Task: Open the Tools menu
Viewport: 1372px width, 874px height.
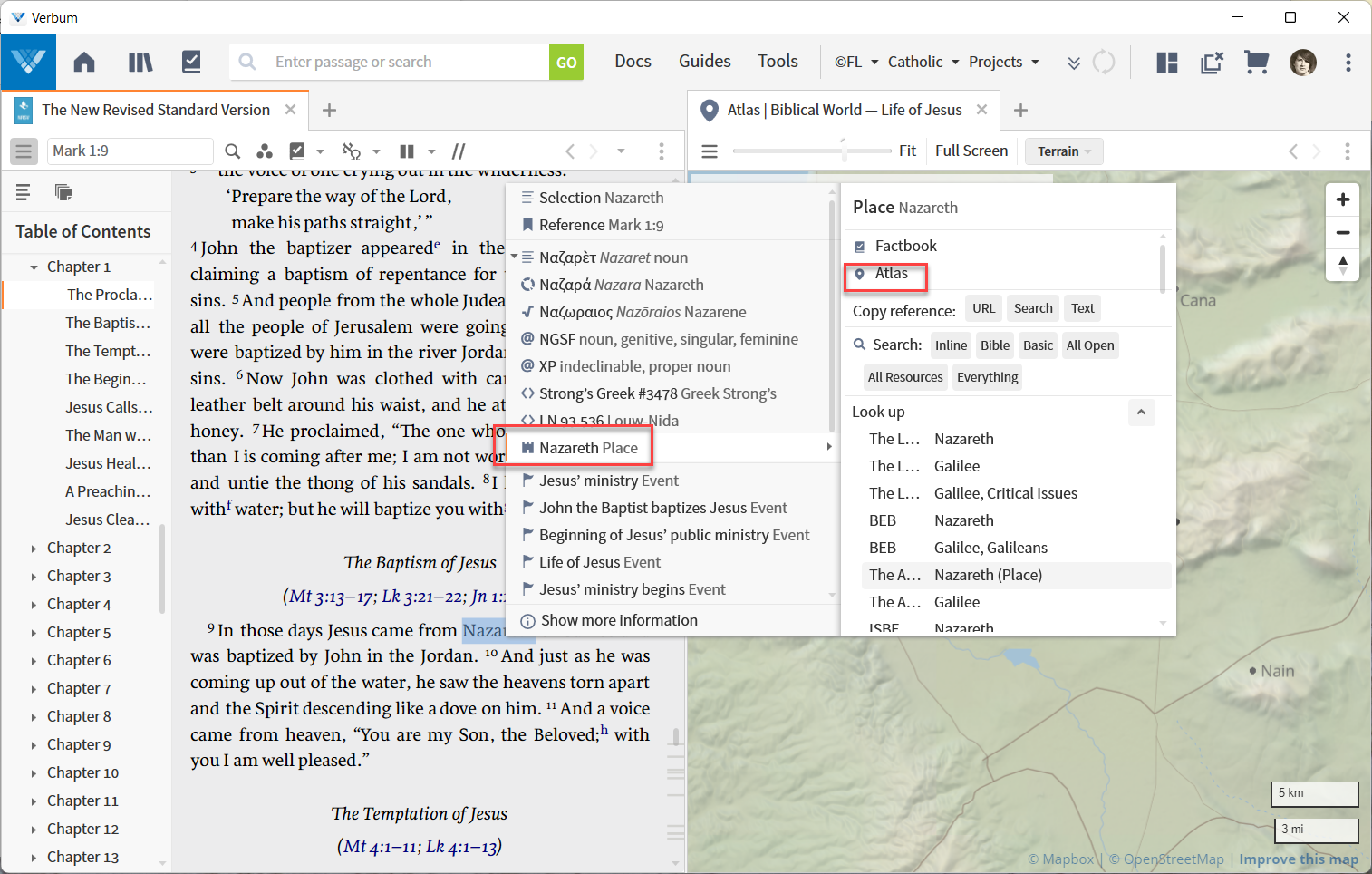Action: [x=778, y=61]
